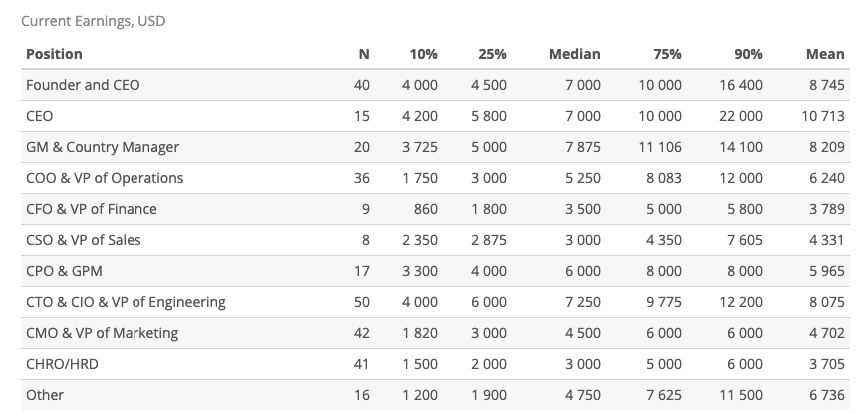858x413 pixels.
Task: Click the 75% column header
Action: [x=667, y=54]
